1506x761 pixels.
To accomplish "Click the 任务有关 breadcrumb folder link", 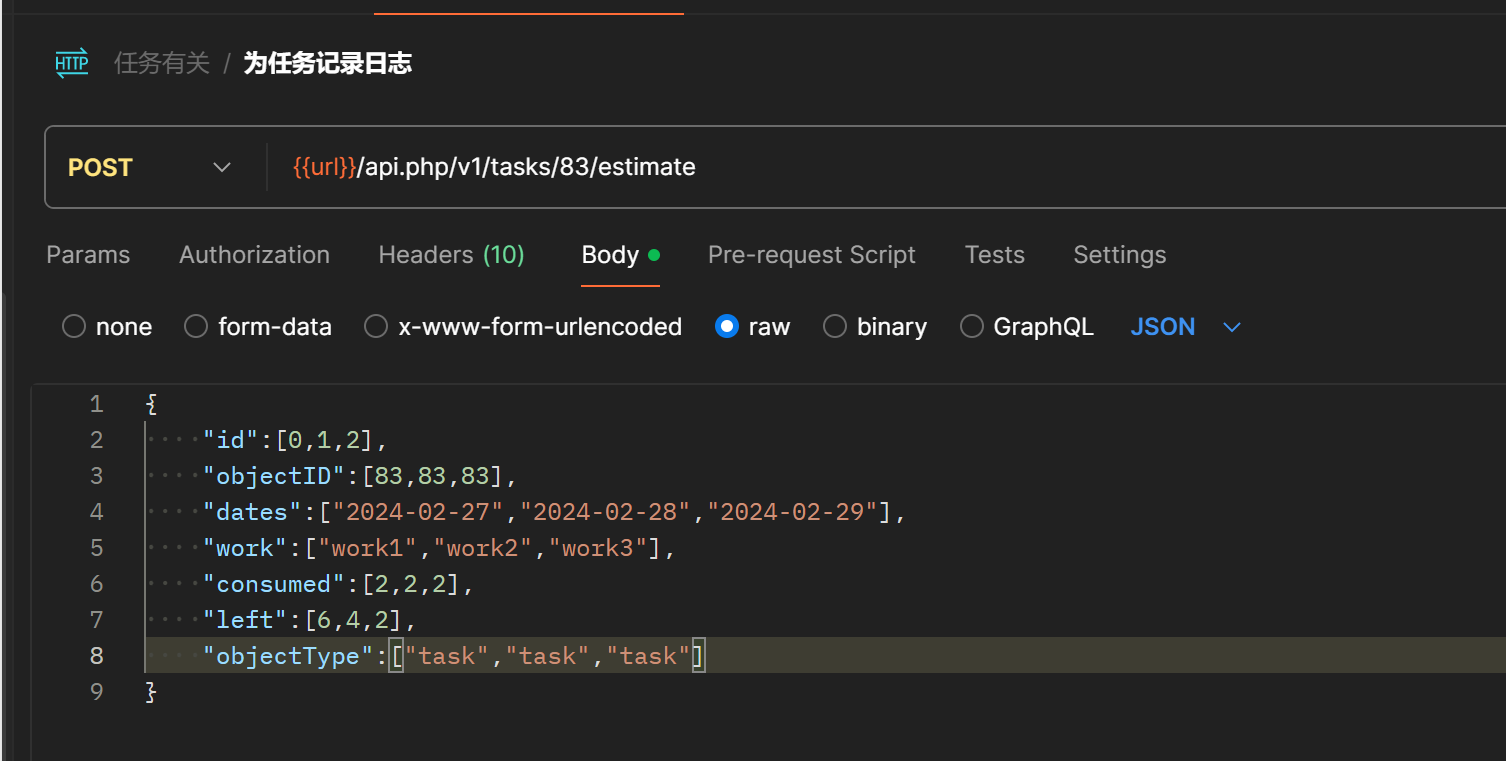I will (162, 64).
